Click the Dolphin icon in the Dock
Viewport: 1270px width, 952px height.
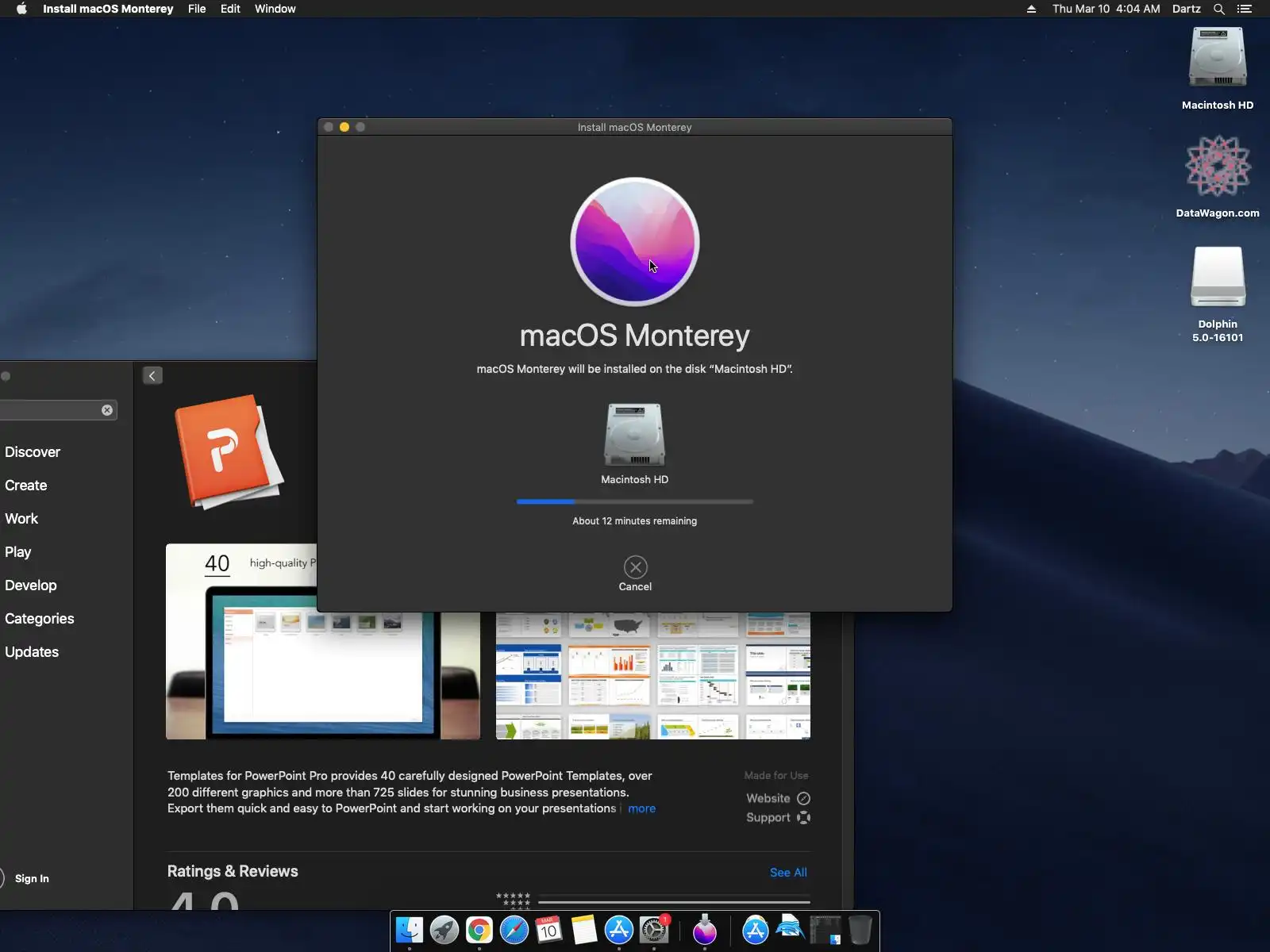click(791, 928)
